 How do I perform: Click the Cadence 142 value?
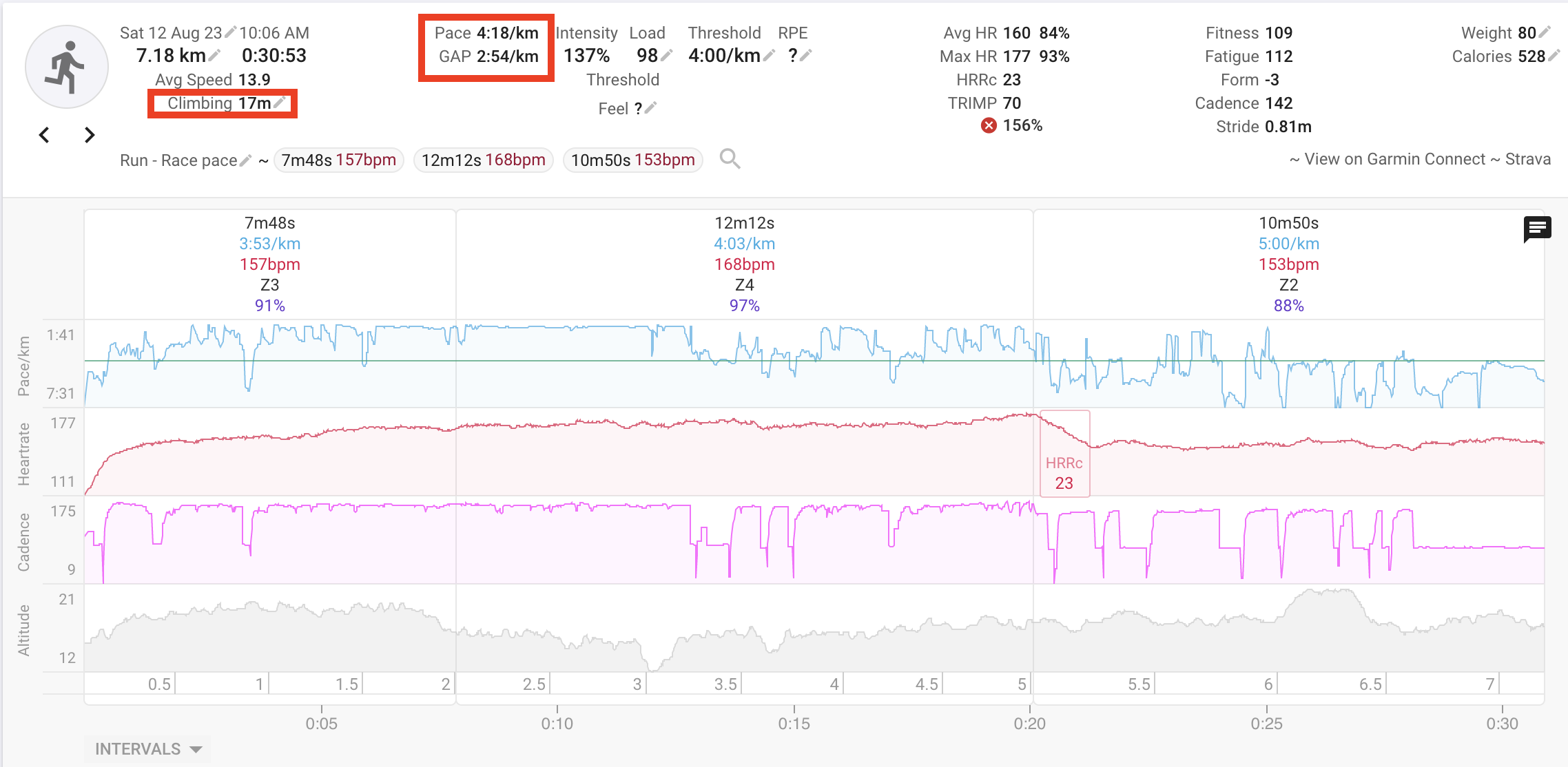[x=1279, y=103]
